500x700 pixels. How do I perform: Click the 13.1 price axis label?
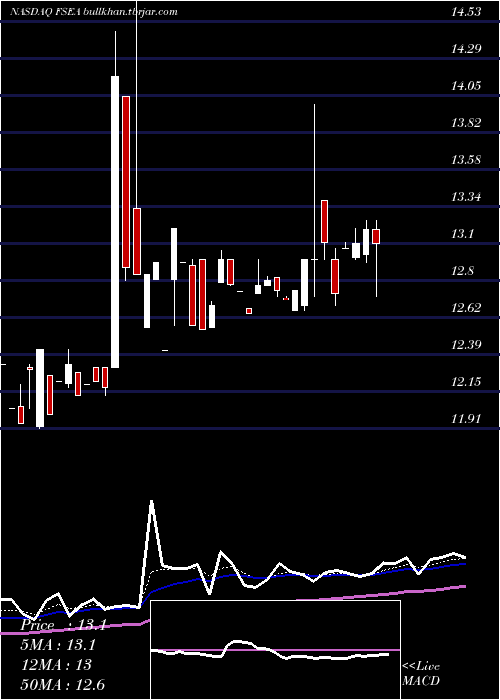(462, 234)
